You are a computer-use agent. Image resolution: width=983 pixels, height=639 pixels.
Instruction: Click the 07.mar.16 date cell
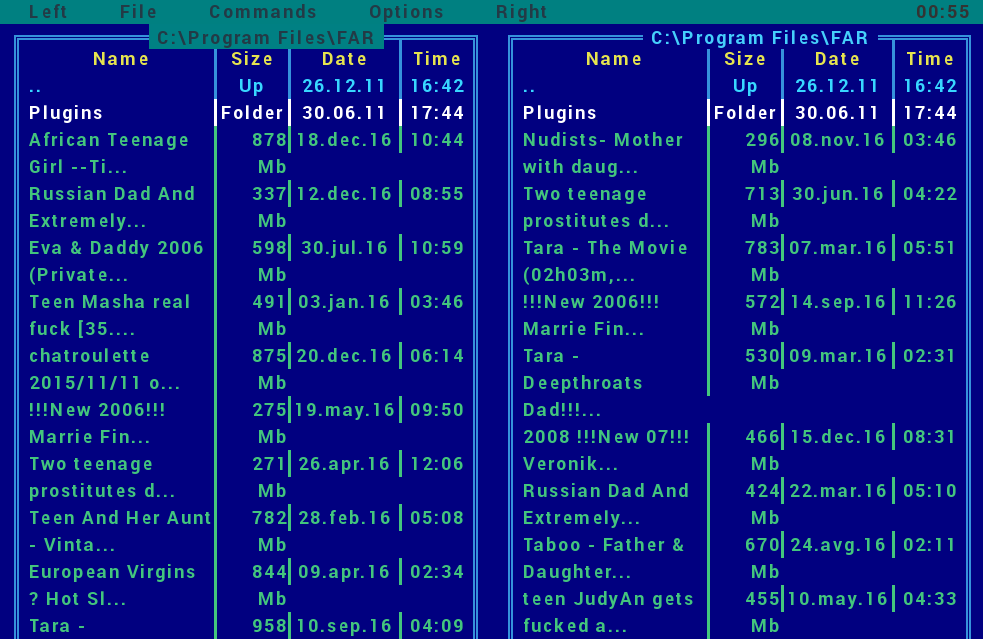coord(837,248)
